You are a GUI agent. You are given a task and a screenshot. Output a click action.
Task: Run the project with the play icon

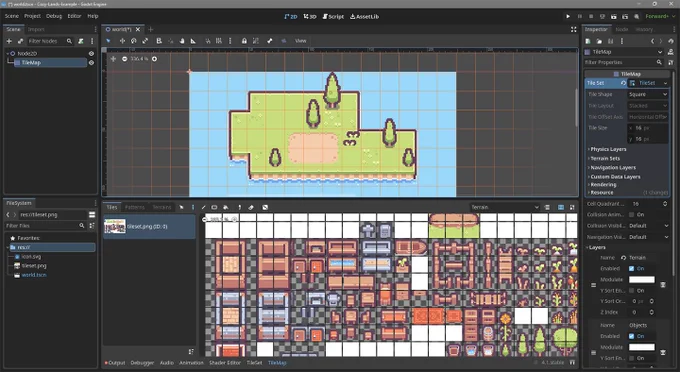click(x=568, y=16)
